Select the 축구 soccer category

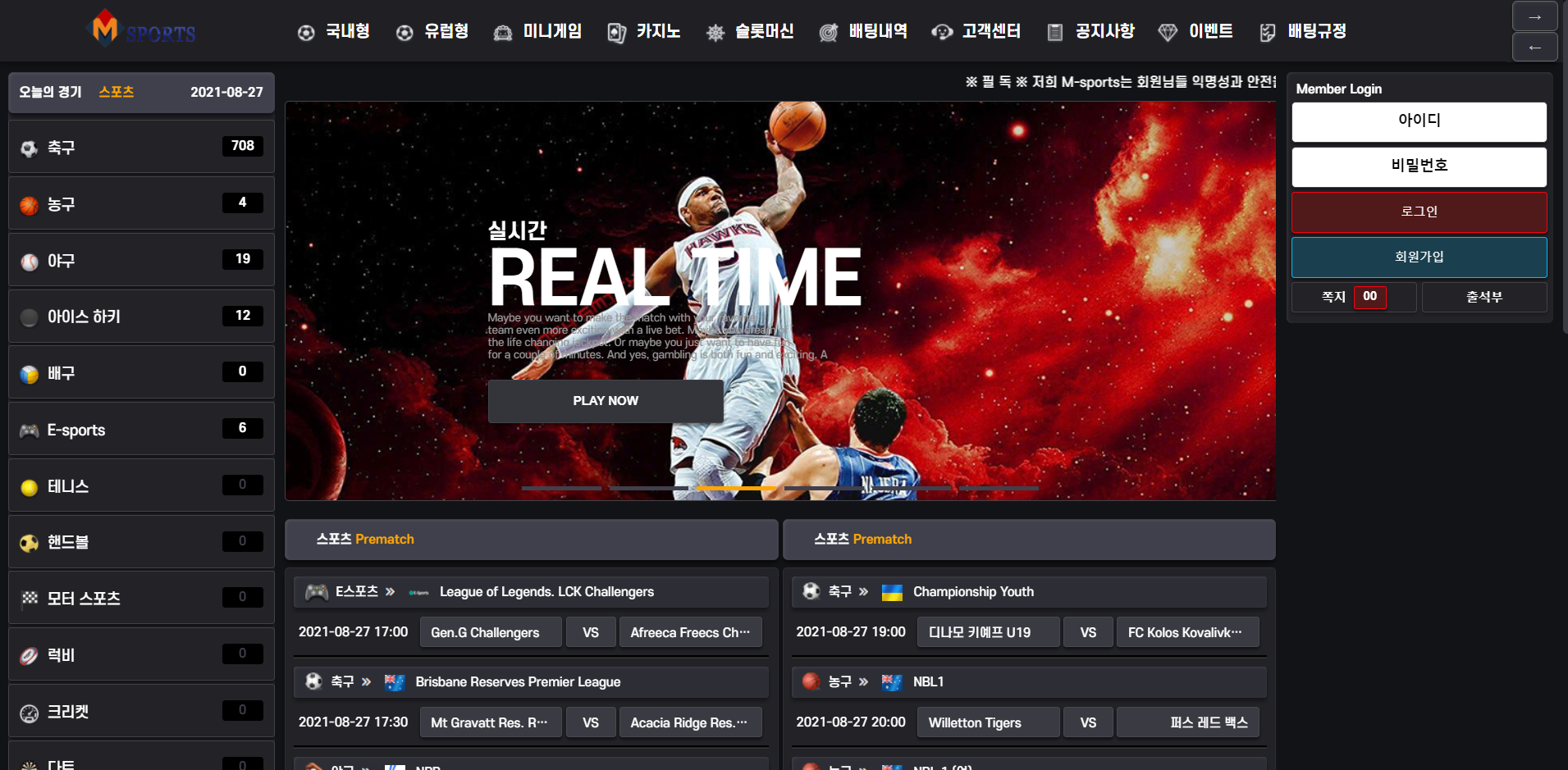[x=141, y=147]
